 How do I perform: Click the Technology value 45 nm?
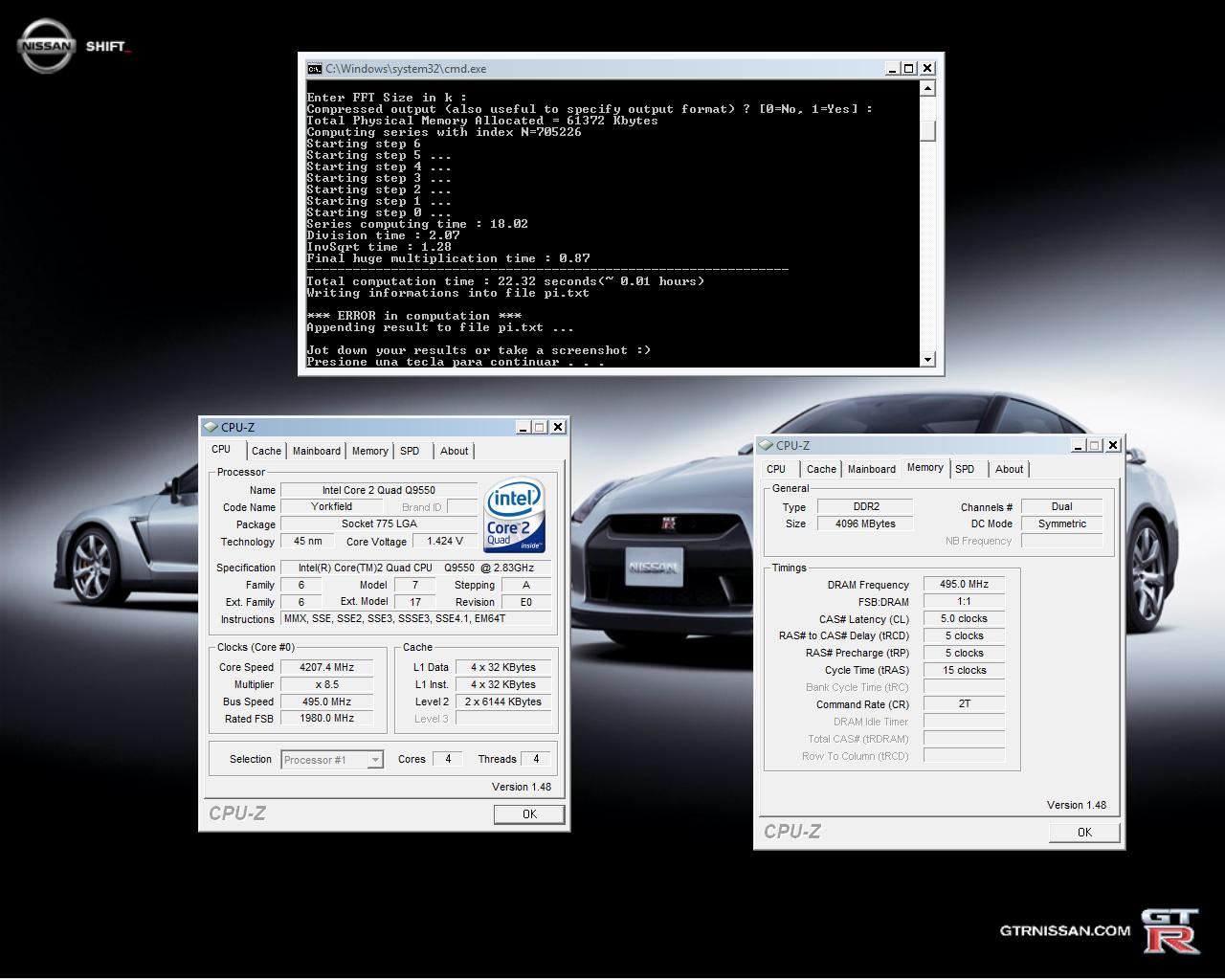pos(307,542)
